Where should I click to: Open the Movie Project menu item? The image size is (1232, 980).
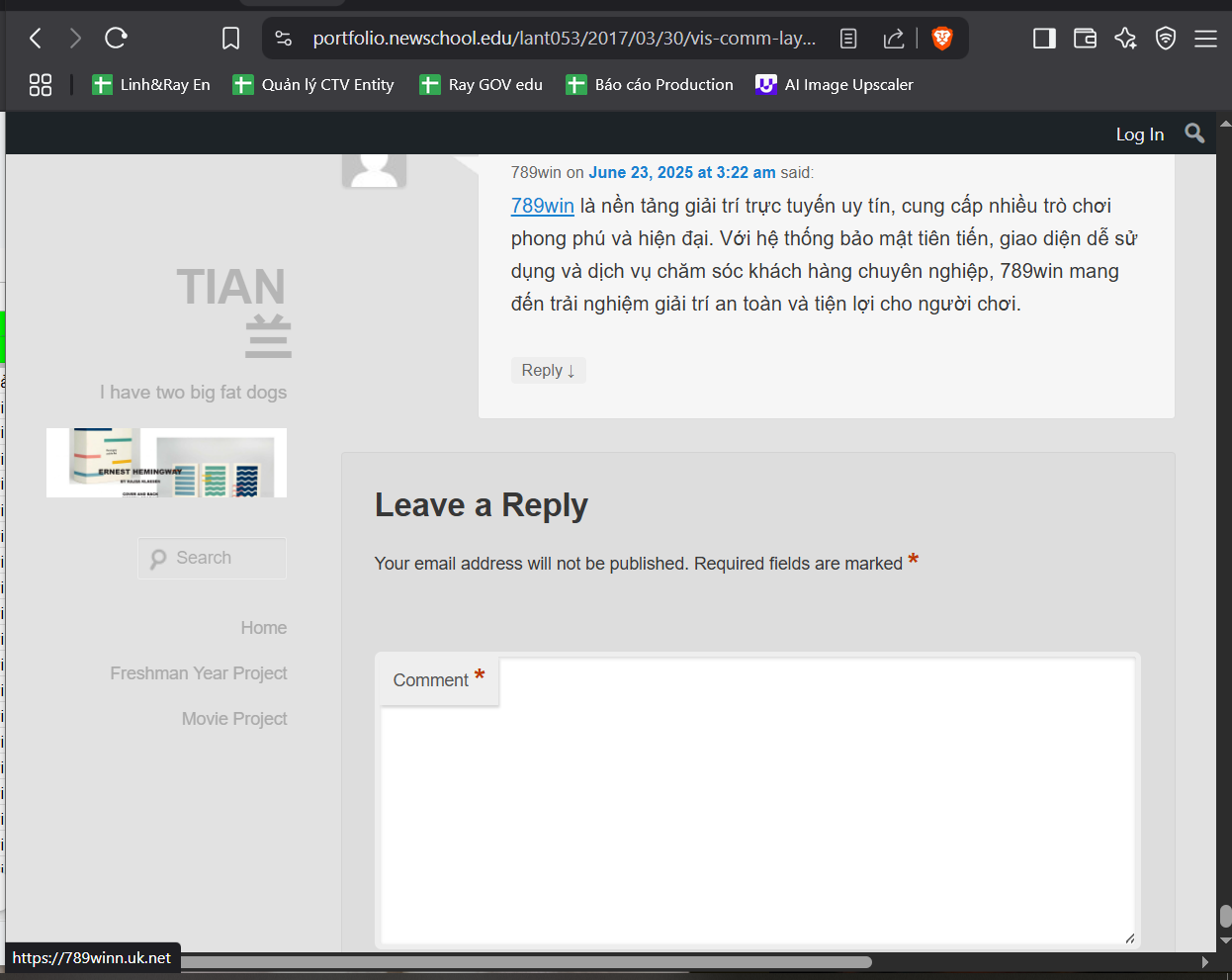(234, 719)
